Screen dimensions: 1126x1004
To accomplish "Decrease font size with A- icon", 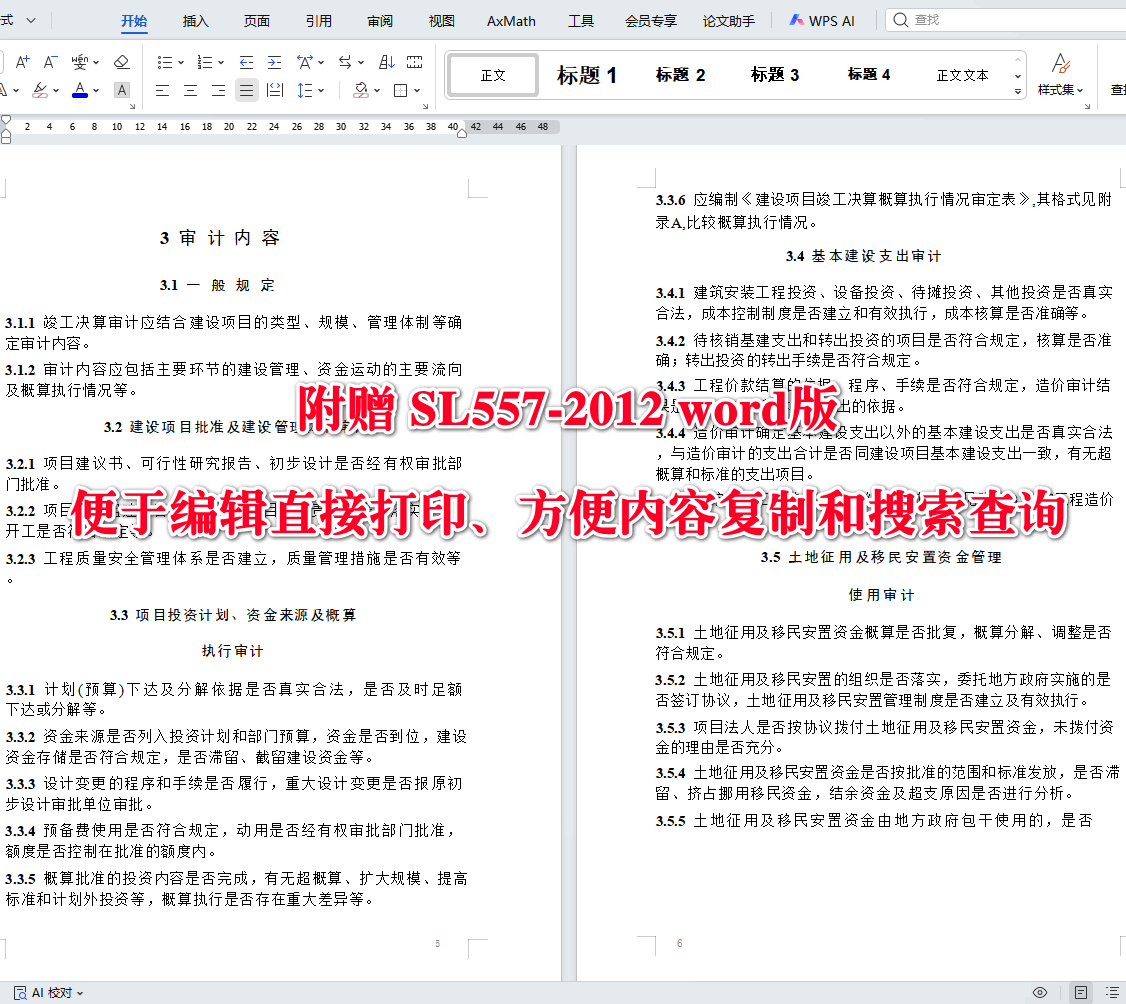I will pos(50,62).
